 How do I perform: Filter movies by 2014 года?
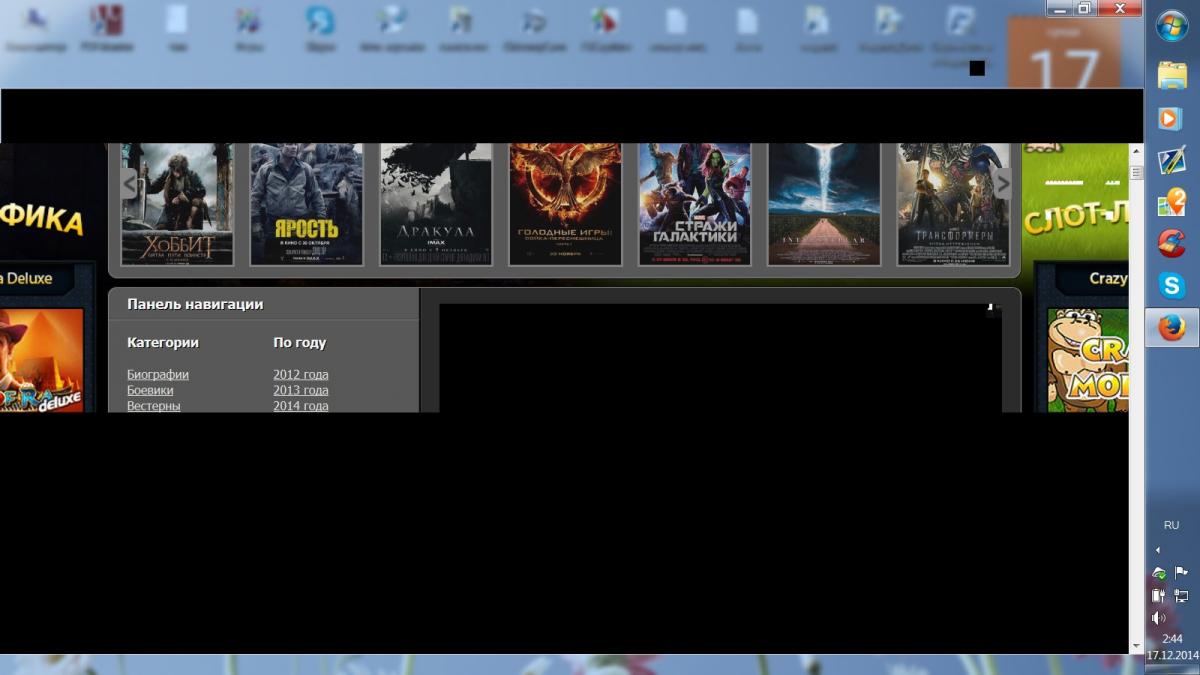tap(301, 406)
